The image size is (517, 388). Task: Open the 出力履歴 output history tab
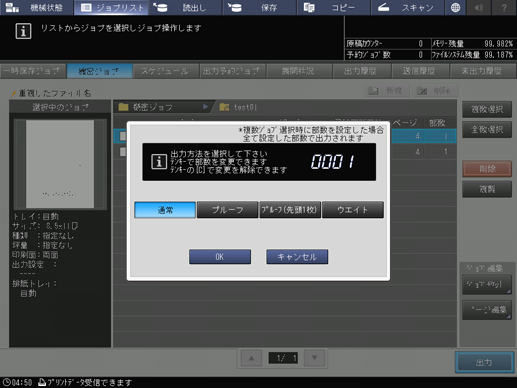361,71
